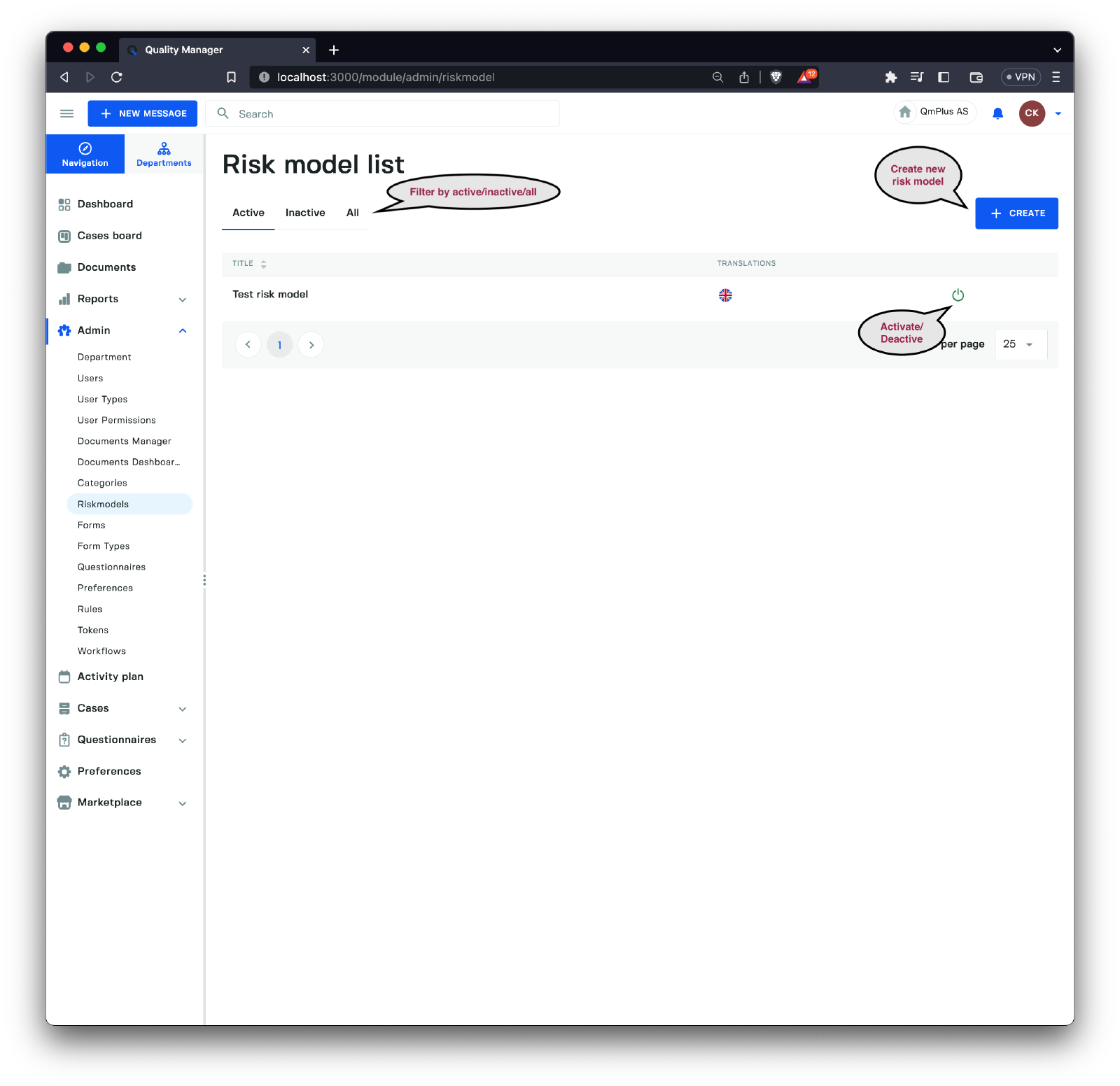The width and height of the screenshot is (1120, 1086).
Task: Click the notification bell icon
Action: point(997,113)
